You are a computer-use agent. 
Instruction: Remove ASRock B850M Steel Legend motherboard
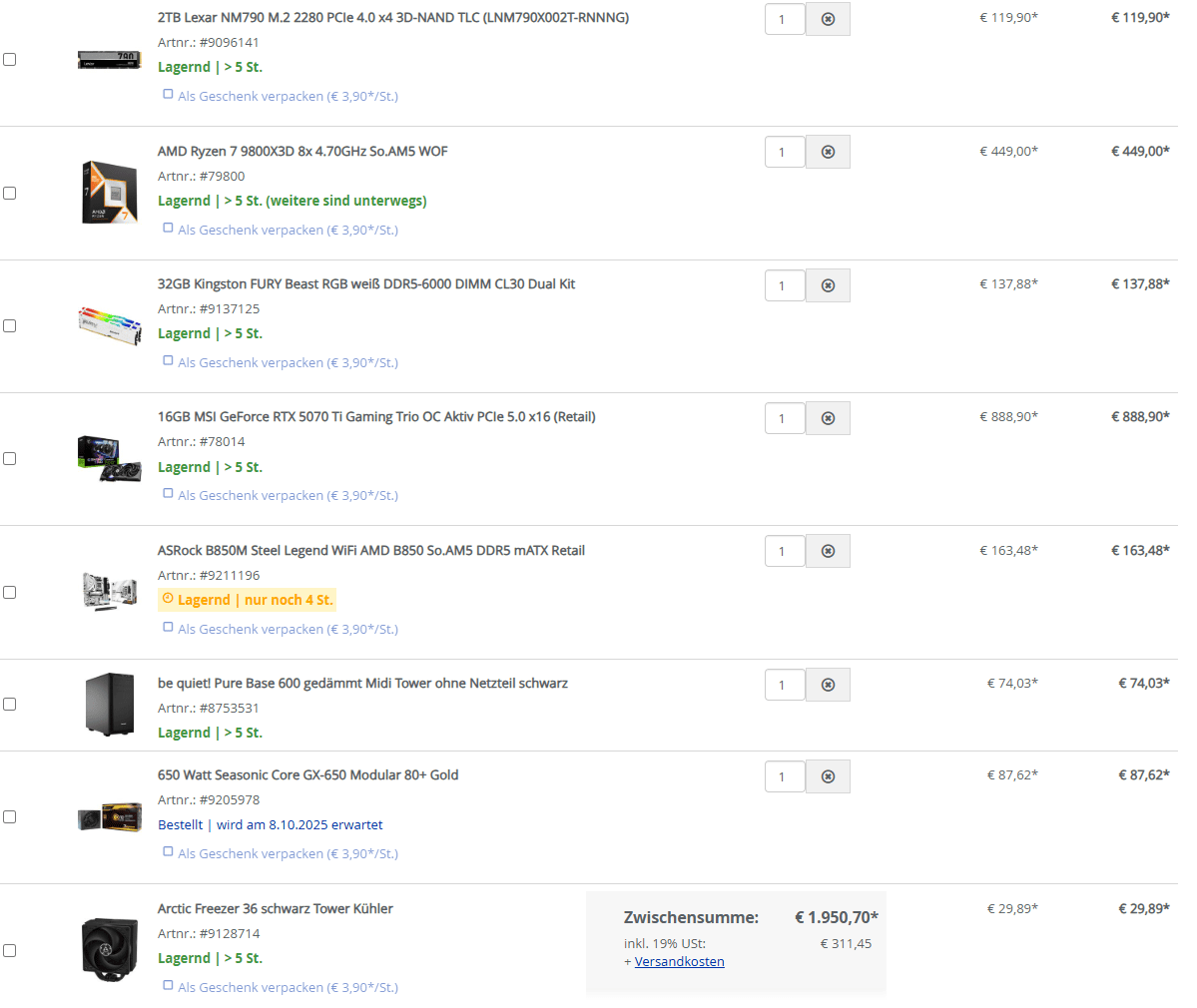click(x=828, y=551)
